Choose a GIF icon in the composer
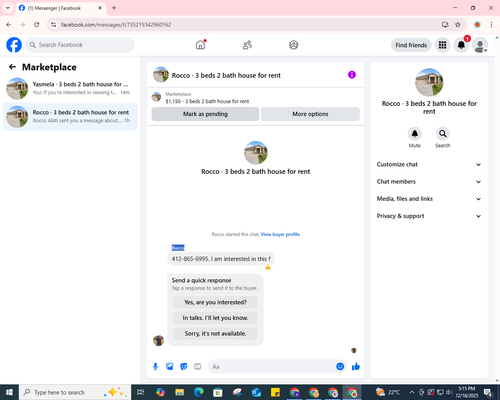The height and width of the screenshot is (400, 500). click(x=198, y=367)
